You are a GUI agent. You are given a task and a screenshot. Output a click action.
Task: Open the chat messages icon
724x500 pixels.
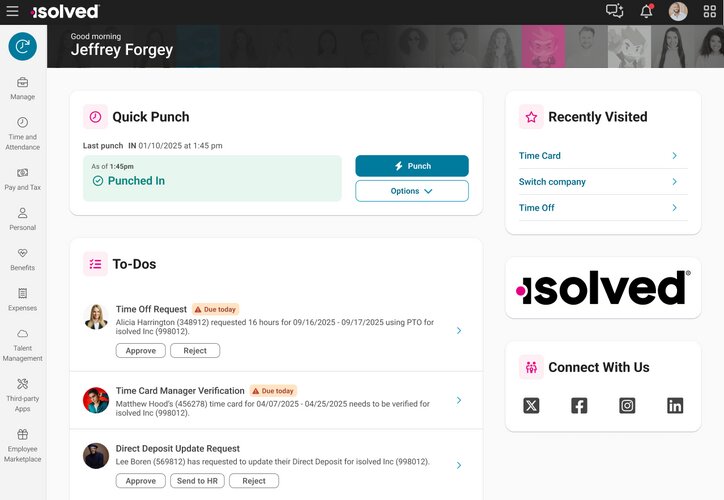pos(614,11)
